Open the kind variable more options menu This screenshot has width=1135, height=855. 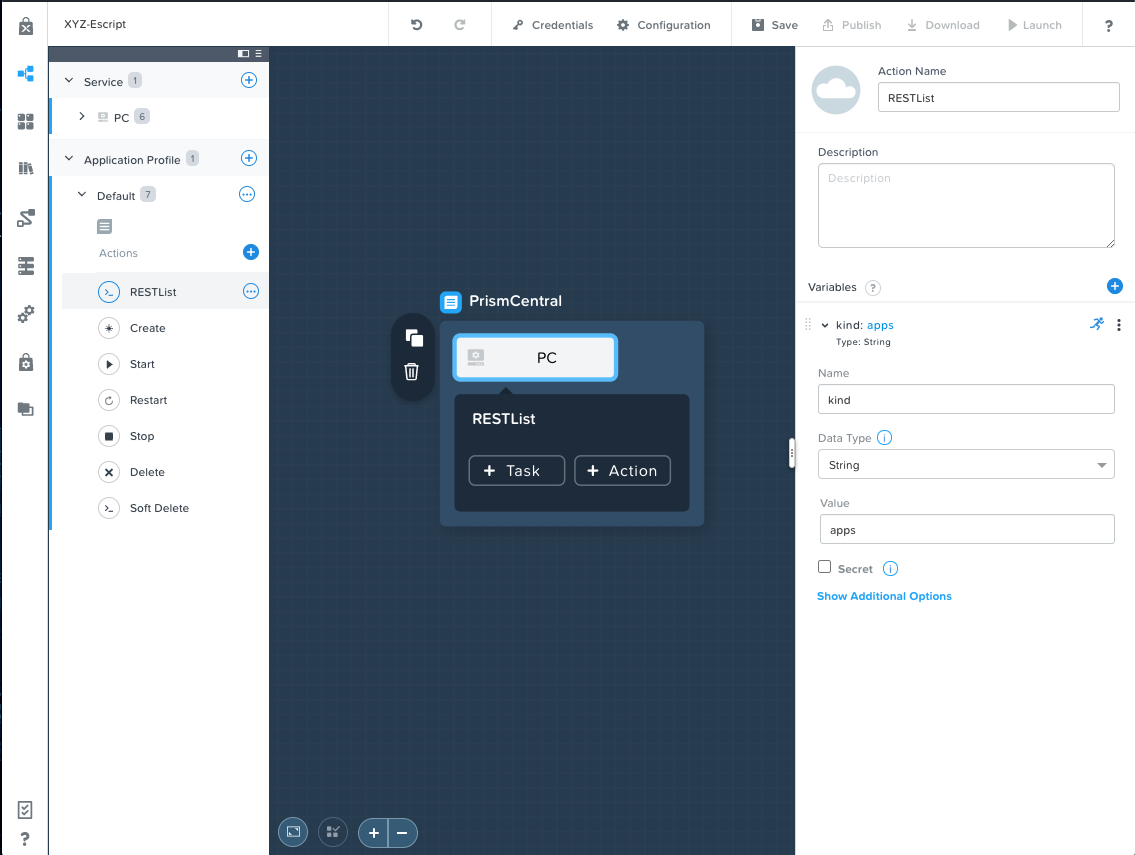click(x=1118, y=325)
